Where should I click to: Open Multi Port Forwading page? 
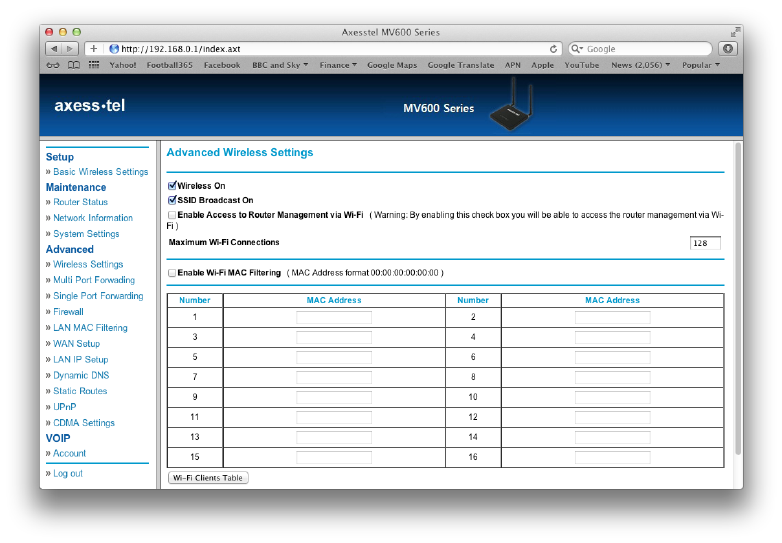[x=94, y=280]
